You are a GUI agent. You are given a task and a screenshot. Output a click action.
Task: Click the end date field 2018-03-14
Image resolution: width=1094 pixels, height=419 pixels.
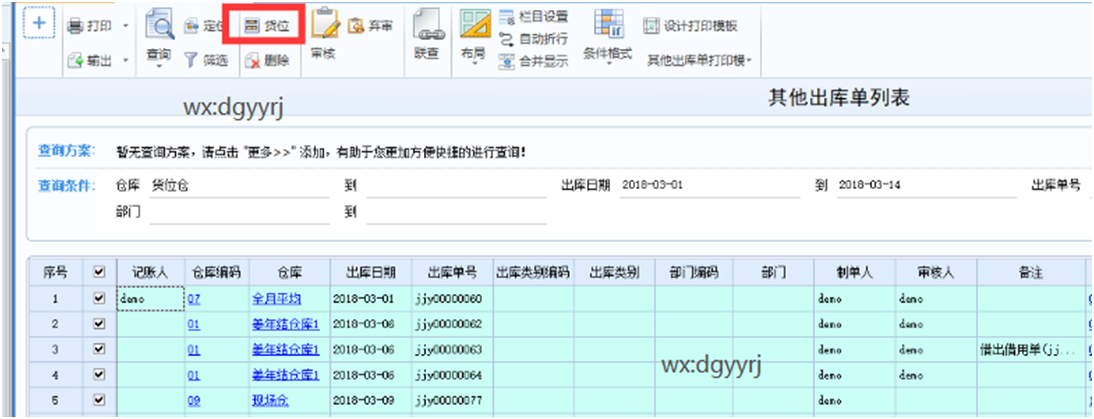927,186
